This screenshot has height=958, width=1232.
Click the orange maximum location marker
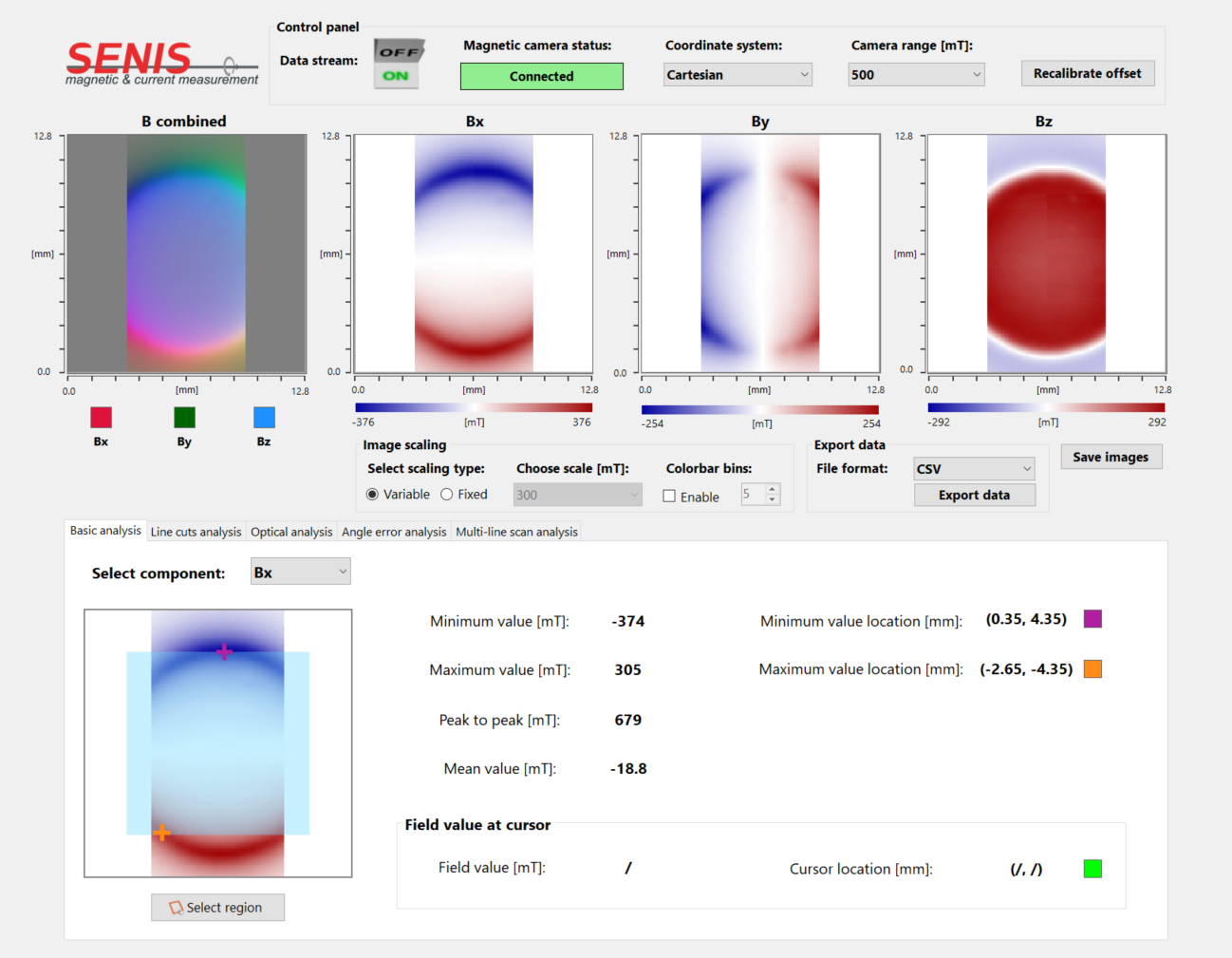coord(162,833)
